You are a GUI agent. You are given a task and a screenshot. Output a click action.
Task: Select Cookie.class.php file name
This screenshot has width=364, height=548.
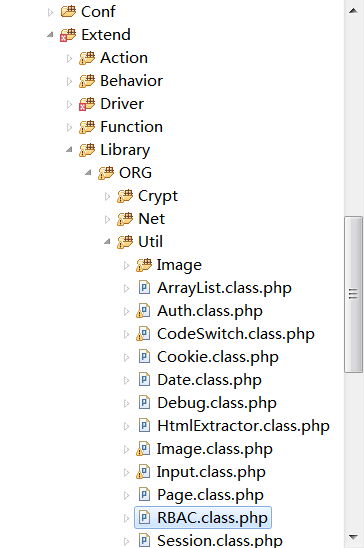218,357
